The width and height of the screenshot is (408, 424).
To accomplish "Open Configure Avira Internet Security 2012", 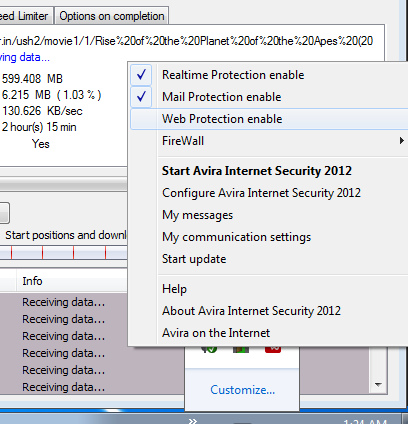I will [261, 193].
